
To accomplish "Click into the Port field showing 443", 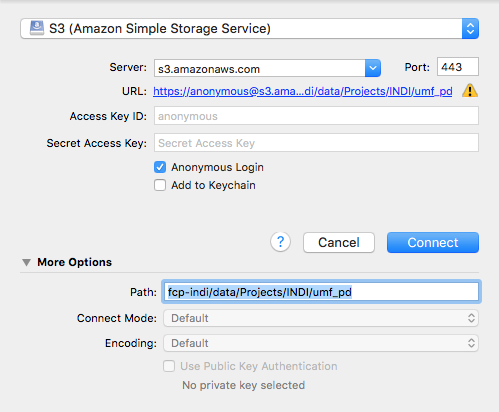I will tap(458, 67).
